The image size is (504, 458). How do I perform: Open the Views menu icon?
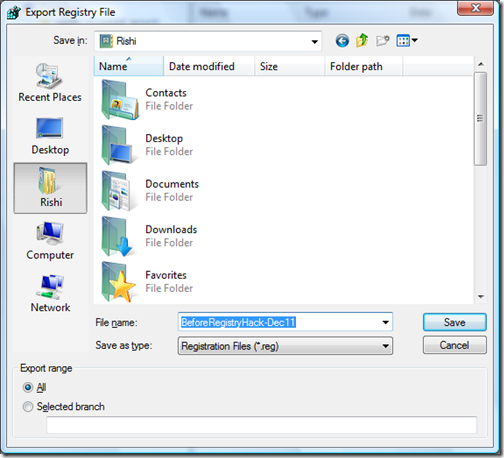tap(403, 41)
